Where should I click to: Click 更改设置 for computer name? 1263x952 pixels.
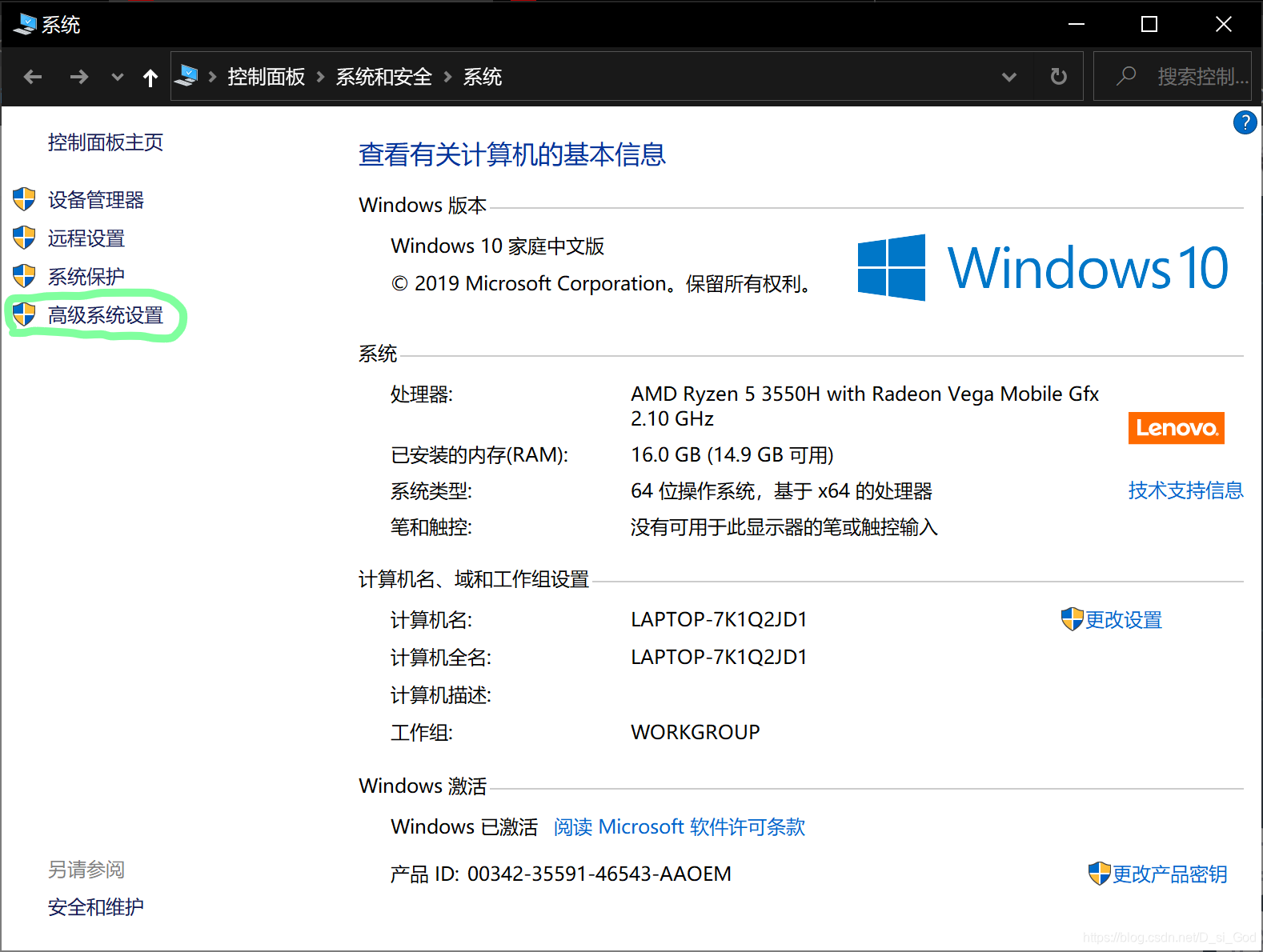[x=1124, y=620]
